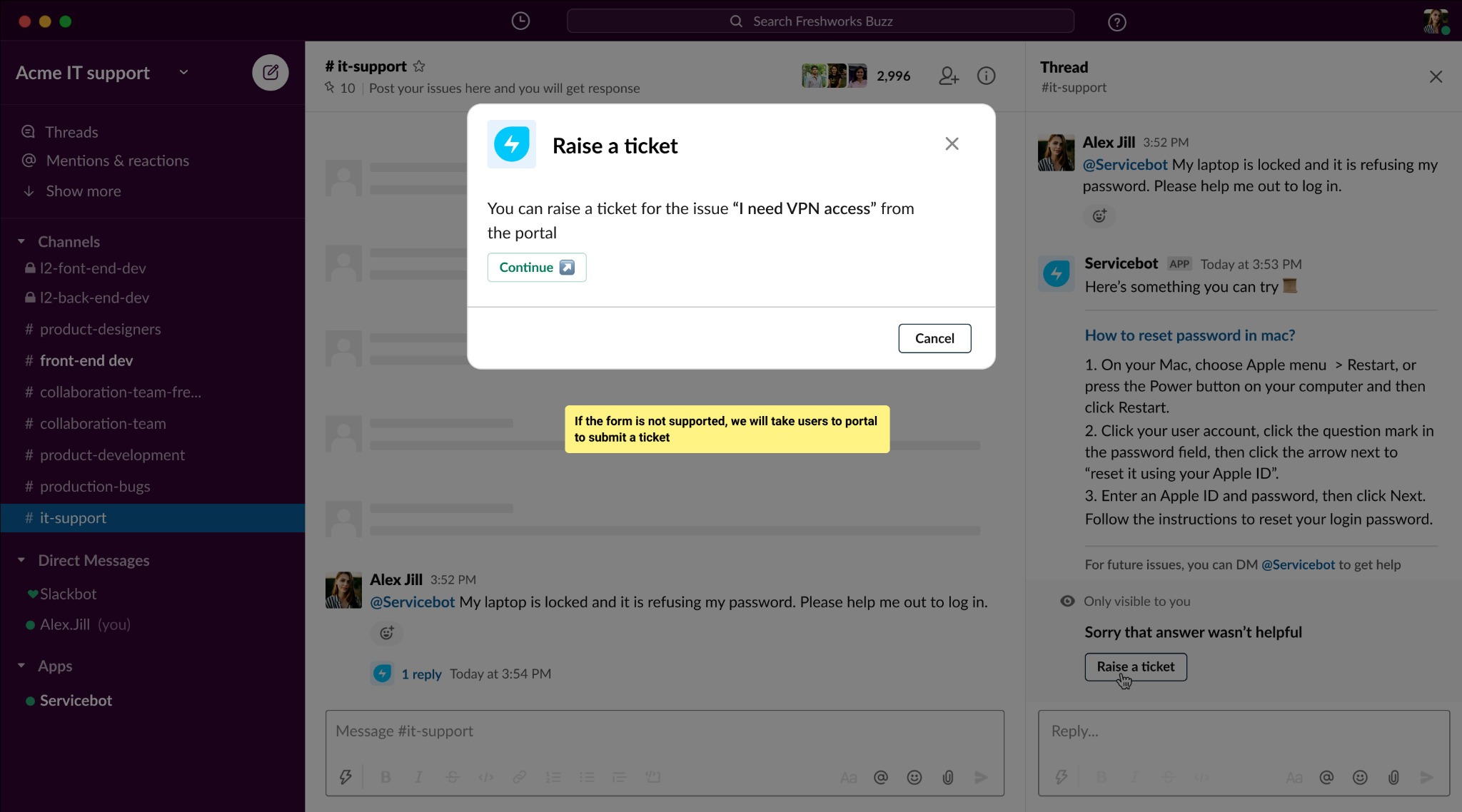Image resolution: width=1462 pixels, height=812 pixels.
Task: Open emoji picker in channel composer
Action: point(914,777)
